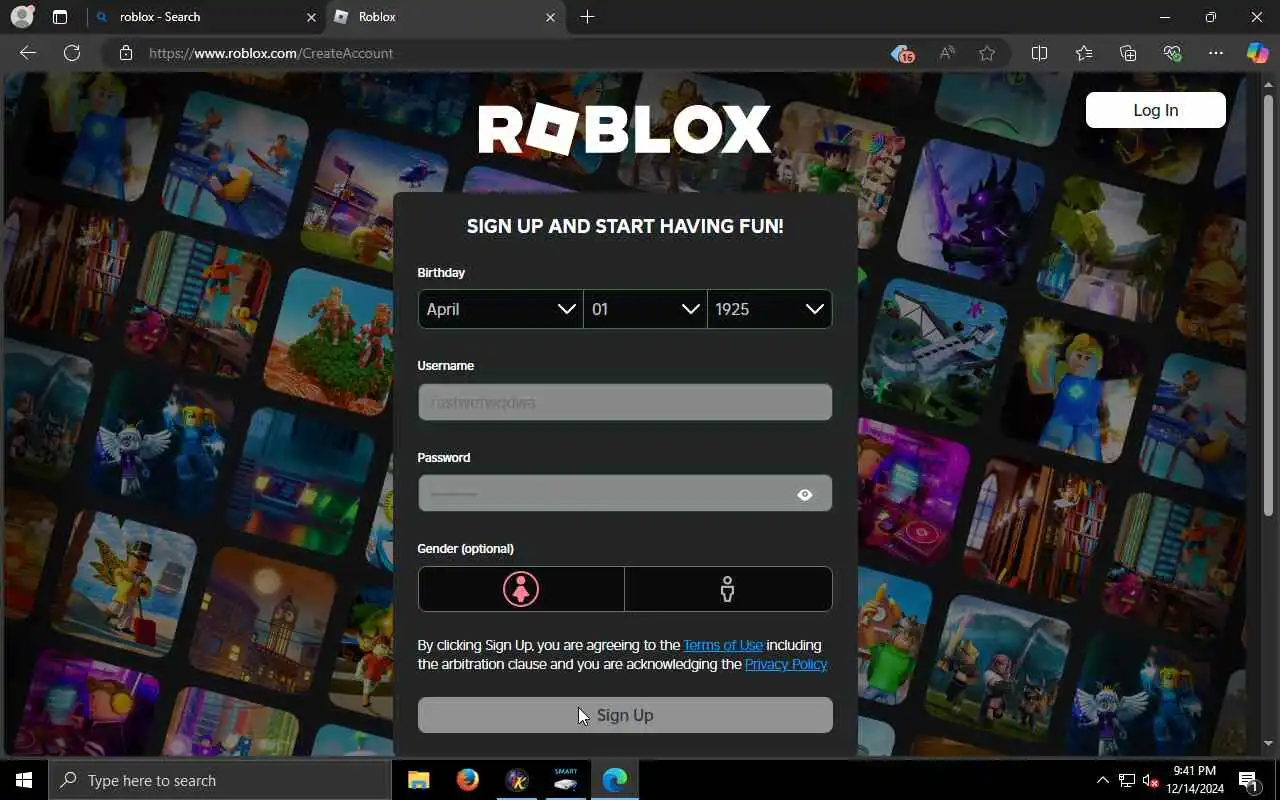Screen dimensions: 1280x800
Task: Toggle password visibility eye icon
Action: [805, 494]
